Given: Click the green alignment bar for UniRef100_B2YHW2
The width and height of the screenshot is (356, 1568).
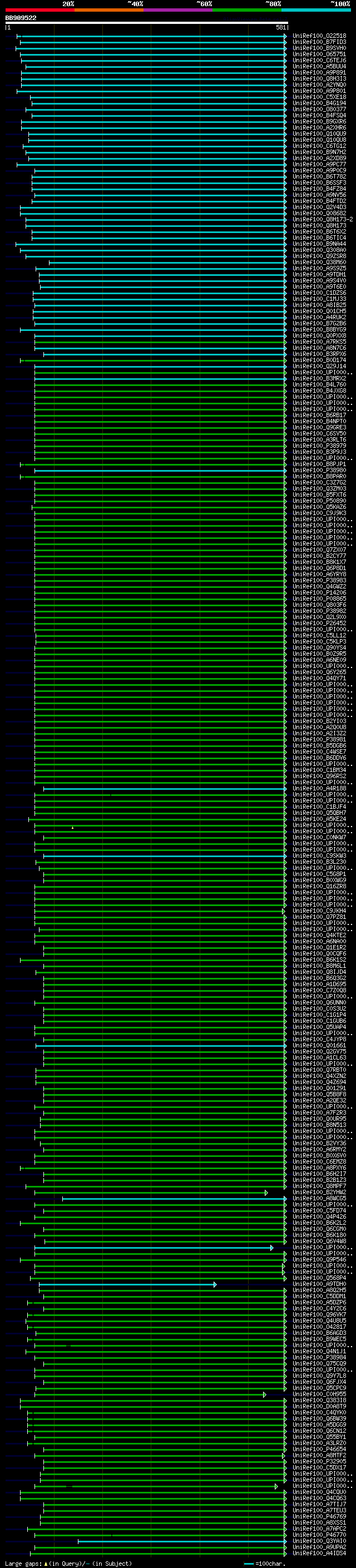Looking at the screenshot, I should pyautogui.click(x=151, y=1193).
